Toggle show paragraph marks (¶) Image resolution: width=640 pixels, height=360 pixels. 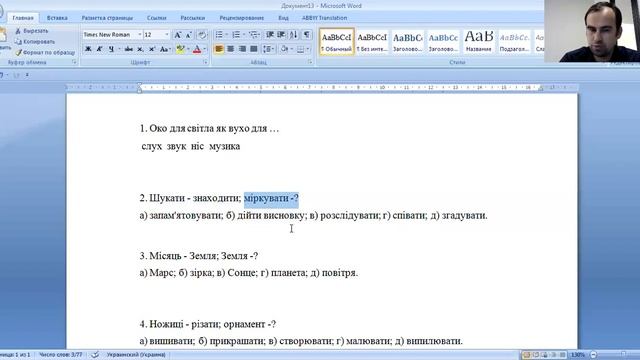point(307,35)
